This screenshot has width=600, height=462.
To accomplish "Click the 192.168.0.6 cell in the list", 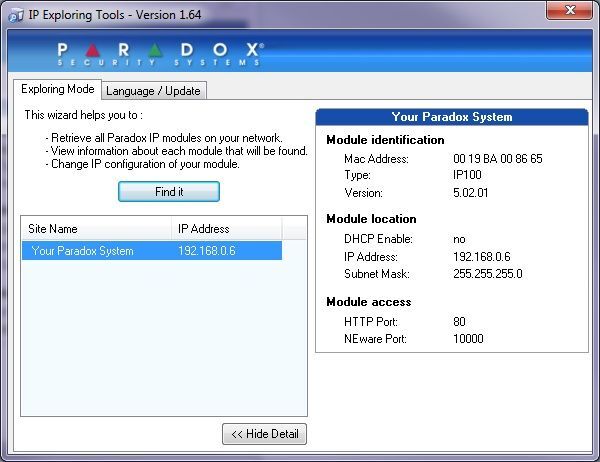I will pos(207,251).
